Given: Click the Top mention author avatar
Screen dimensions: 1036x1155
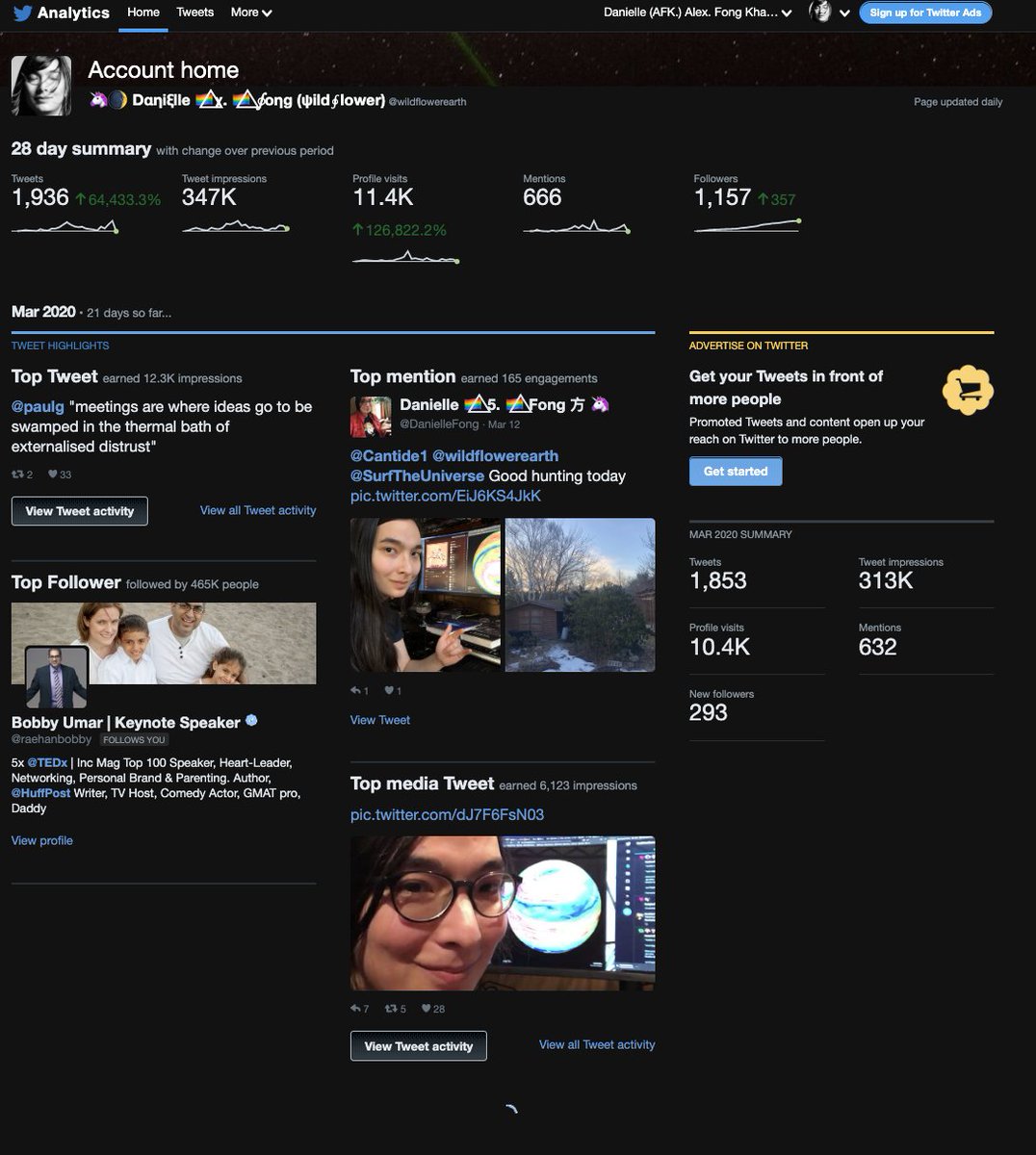Looking at the screenshot, I should [x=371, y=417].
